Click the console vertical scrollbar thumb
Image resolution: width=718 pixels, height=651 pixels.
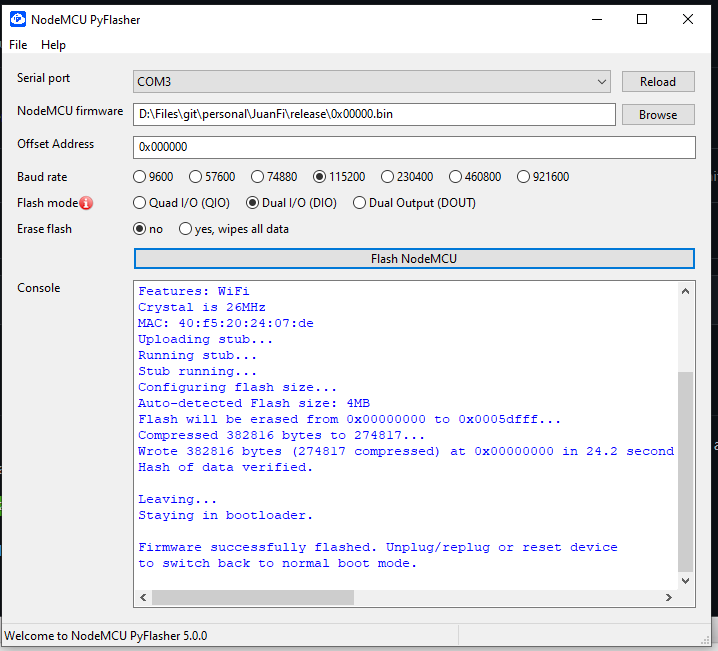point(685,472)
